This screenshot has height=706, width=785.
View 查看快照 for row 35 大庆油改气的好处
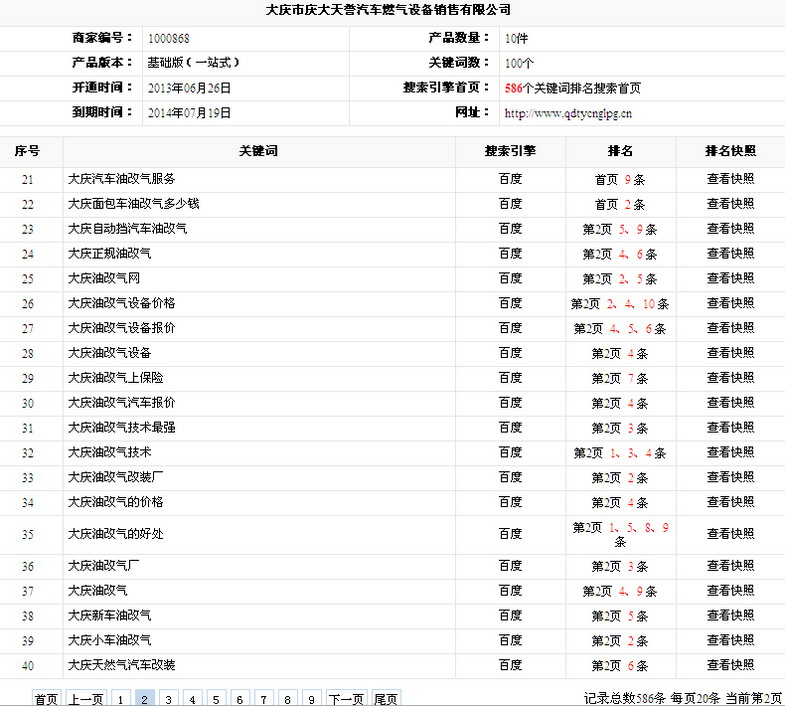pyautogui.click(x=730, y=534)
